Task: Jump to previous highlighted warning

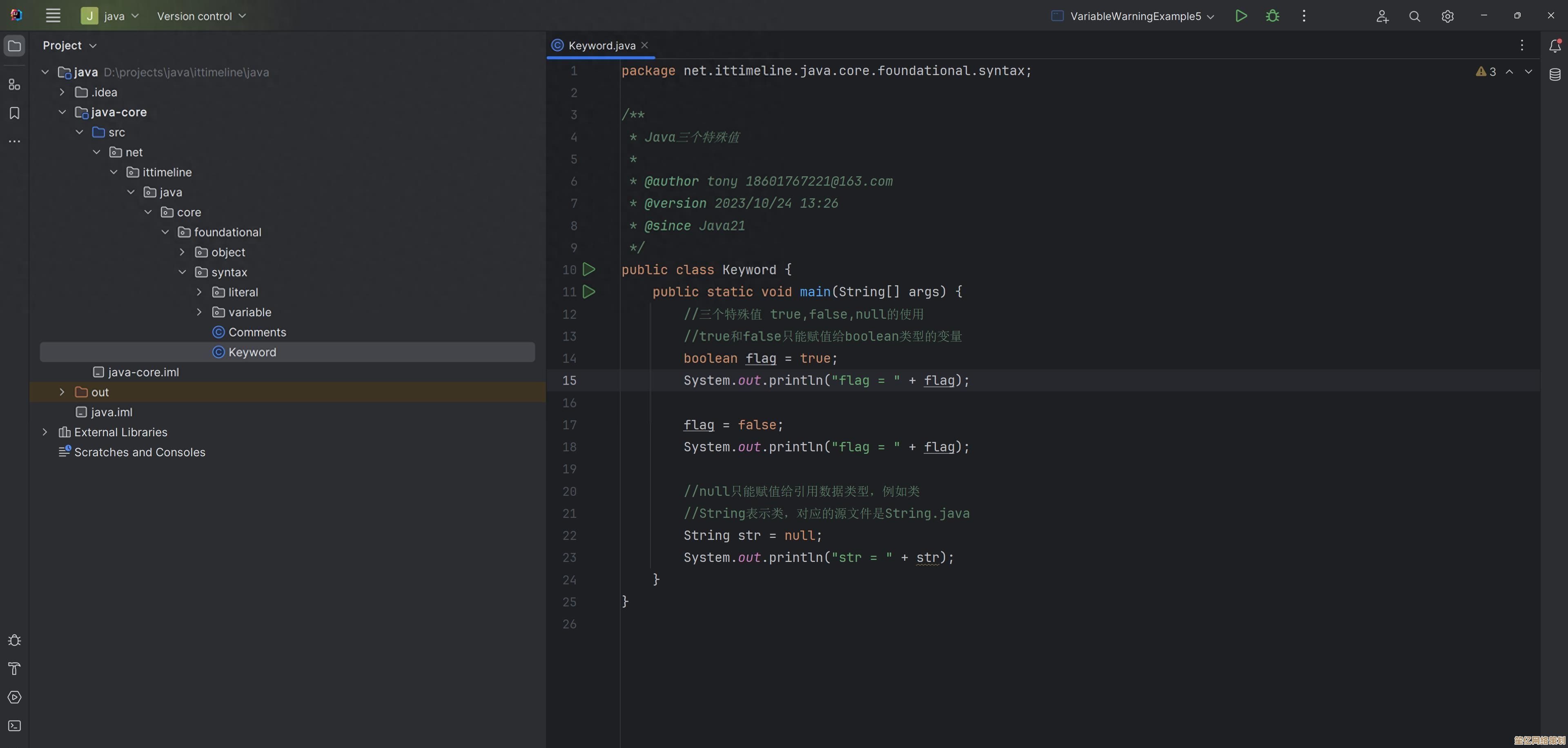Action: tap(1510, 72)
